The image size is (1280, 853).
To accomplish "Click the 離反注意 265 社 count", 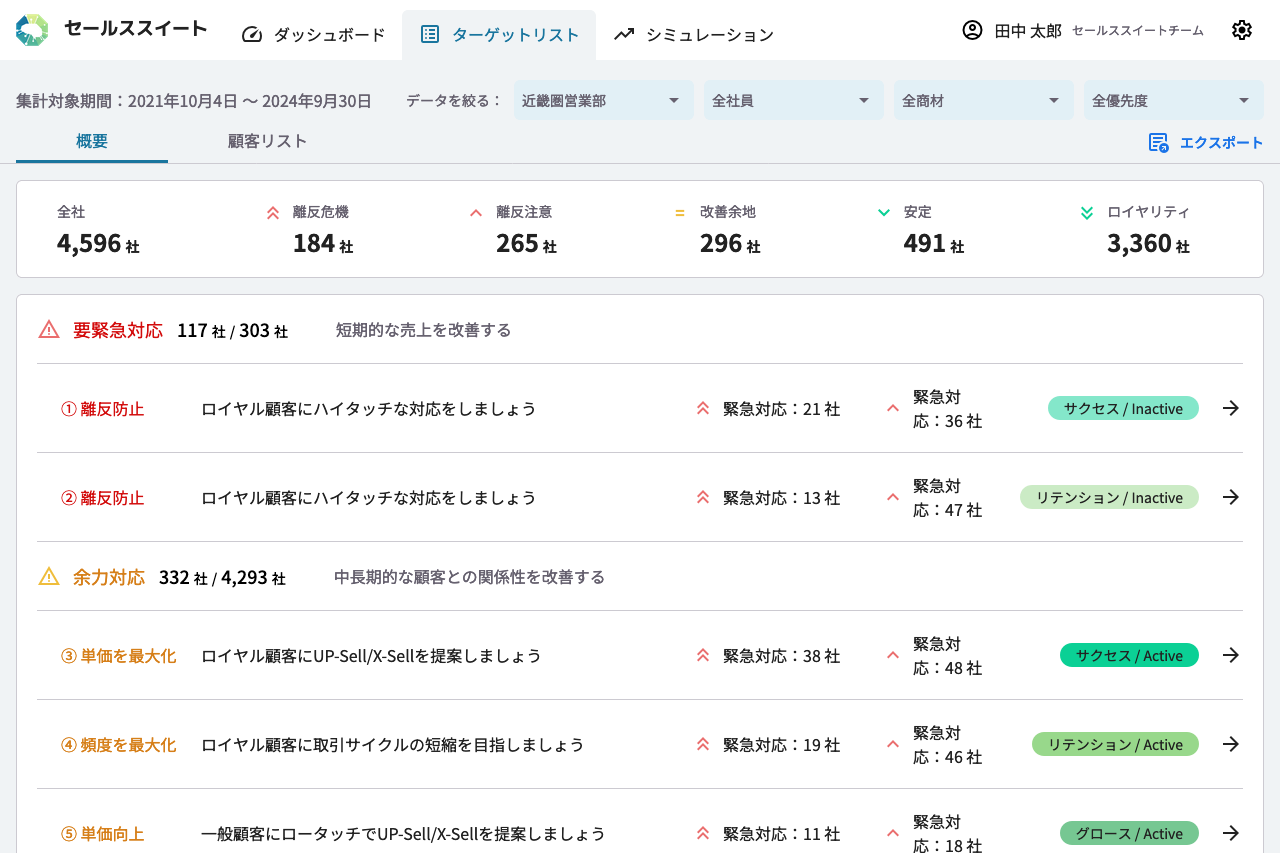I will click(x=526, y=243).
